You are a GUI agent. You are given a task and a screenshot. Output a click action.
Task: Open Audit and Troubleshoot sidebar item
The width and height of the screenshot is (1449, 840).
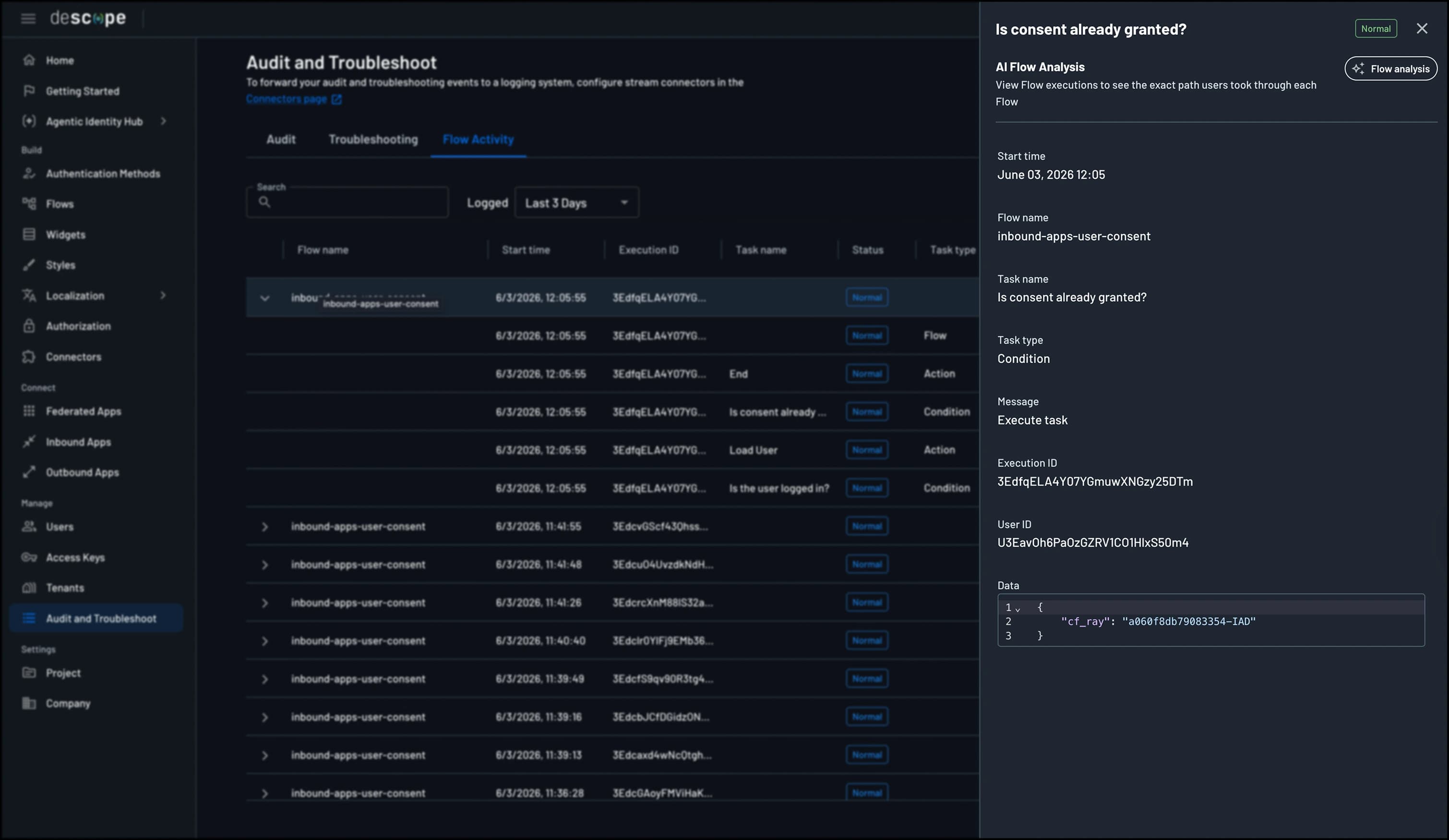tap(96, 618)
